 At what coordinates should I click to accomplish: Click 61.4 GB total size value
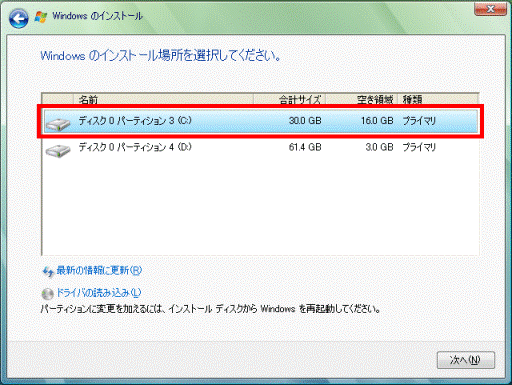[305, 147]
